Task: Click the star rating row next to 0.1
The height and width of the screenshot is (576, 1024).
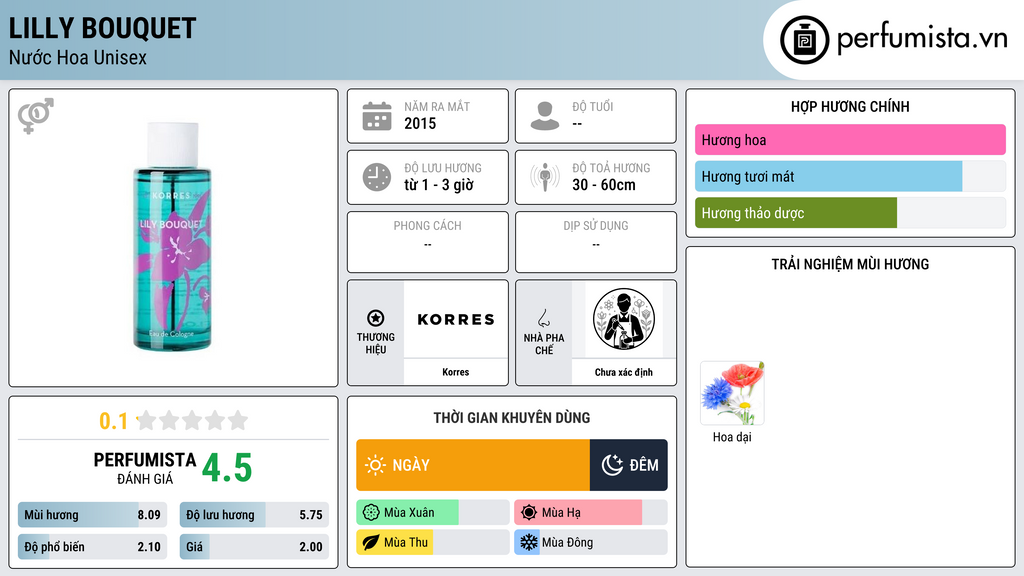Action: pyautogui.click(x=193, y=420)
